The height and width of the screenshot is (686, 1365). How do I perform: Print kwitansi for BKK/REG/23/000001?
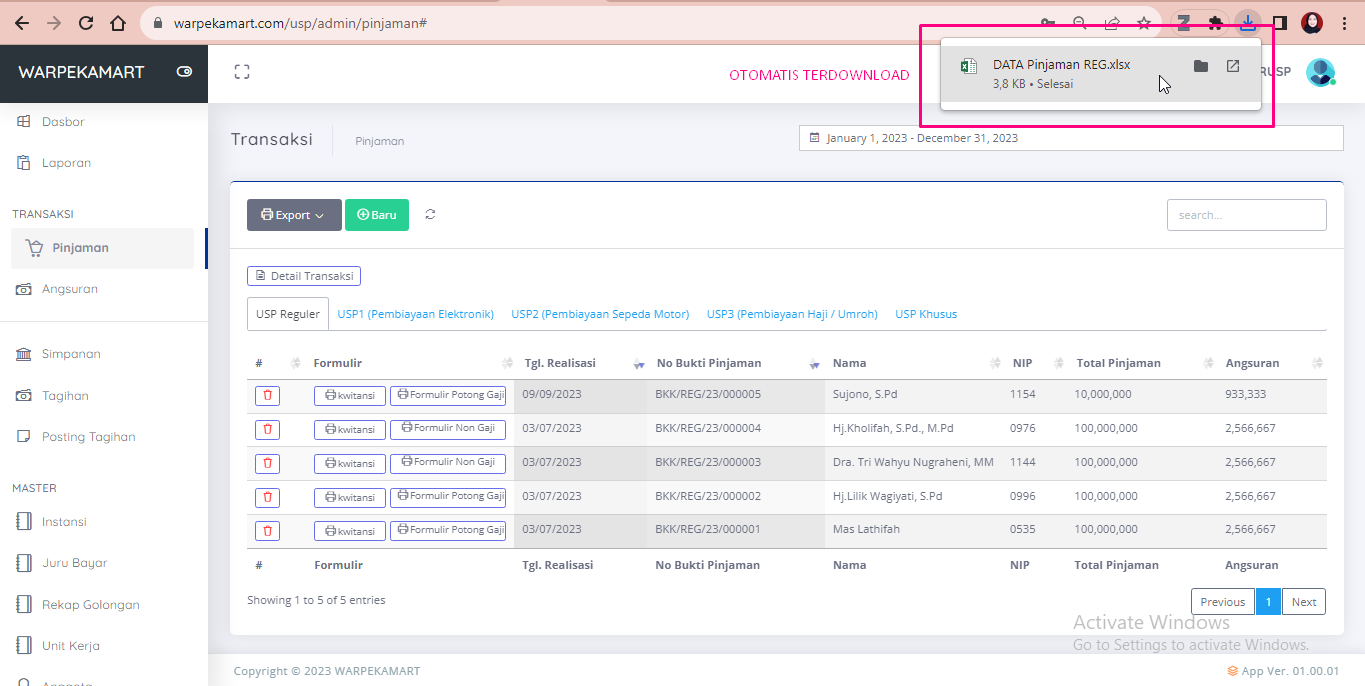point(350,531)
